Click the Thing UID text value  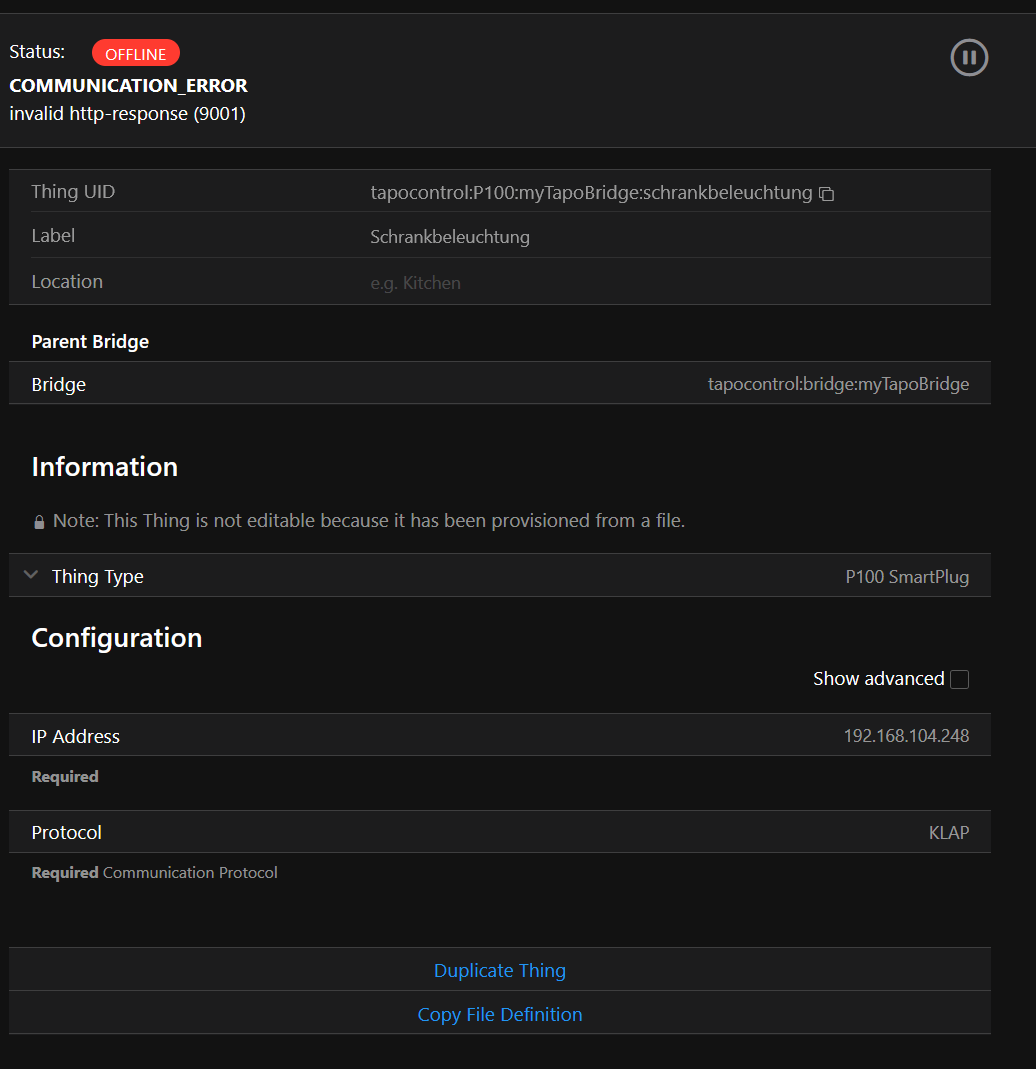click(591, 193)
